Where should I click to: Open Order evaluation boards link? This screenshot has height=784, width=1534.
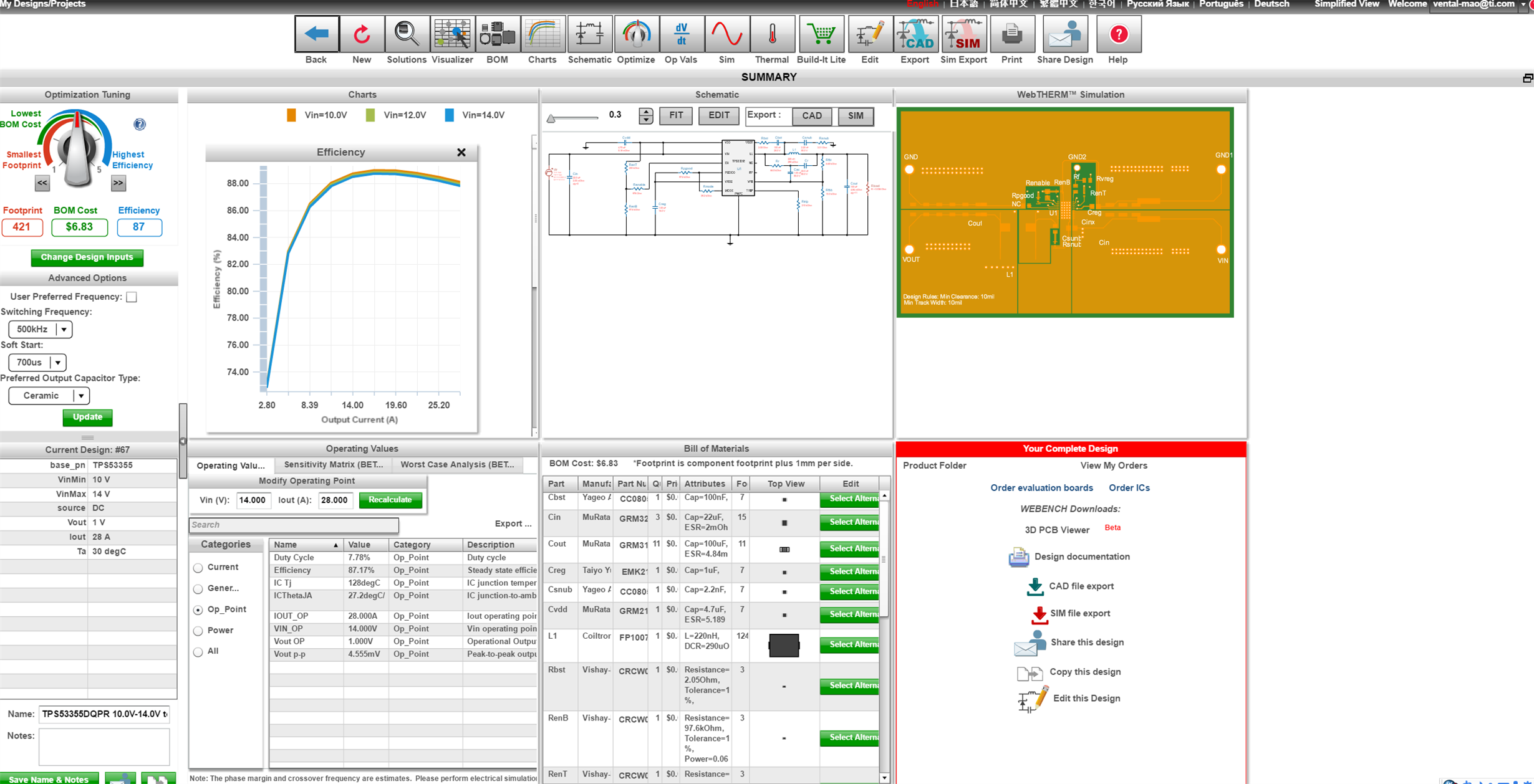[x=1041, y=488]
